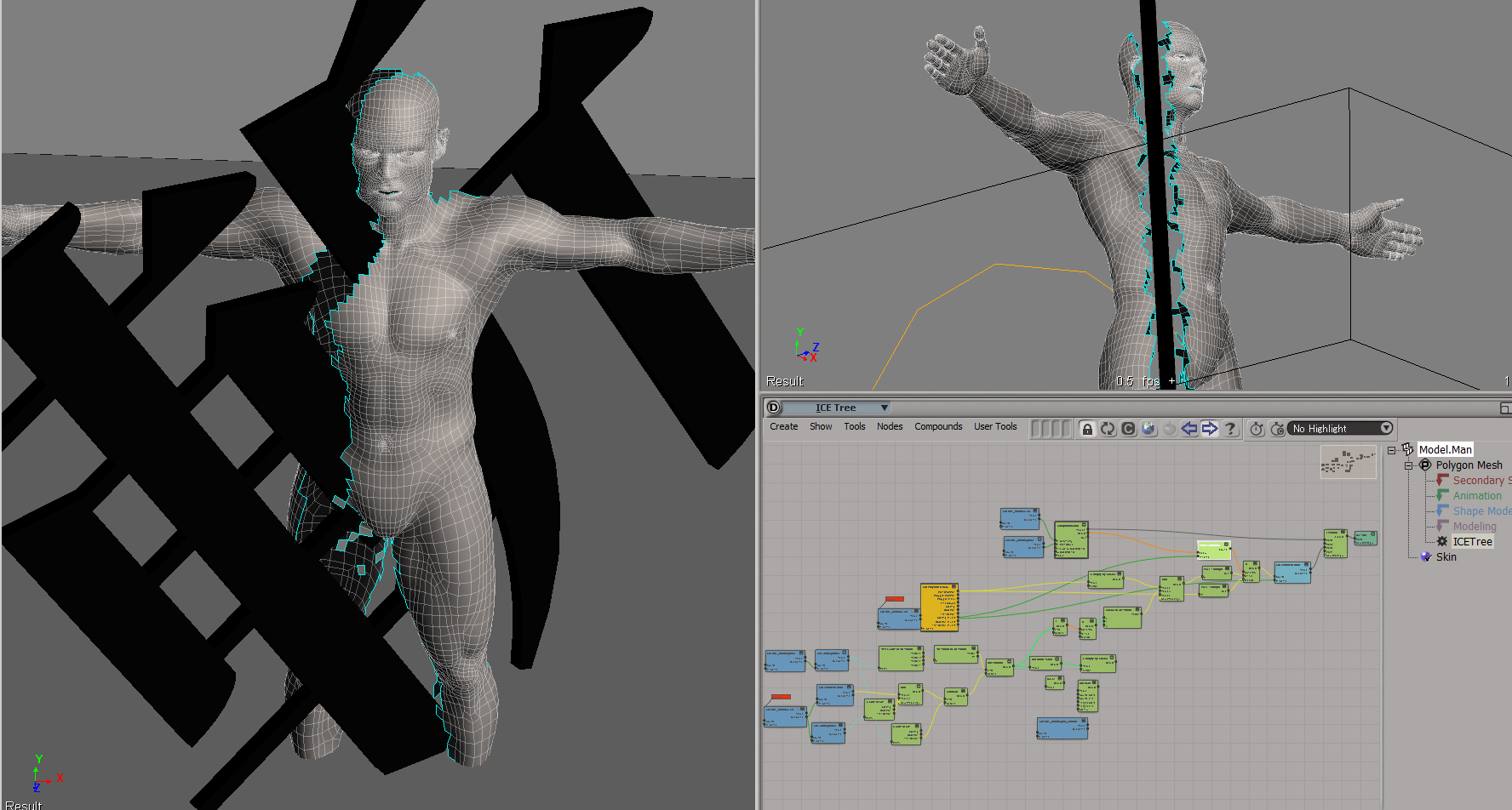
Task: Open the Compounds menu
Action: pos(938,427)
